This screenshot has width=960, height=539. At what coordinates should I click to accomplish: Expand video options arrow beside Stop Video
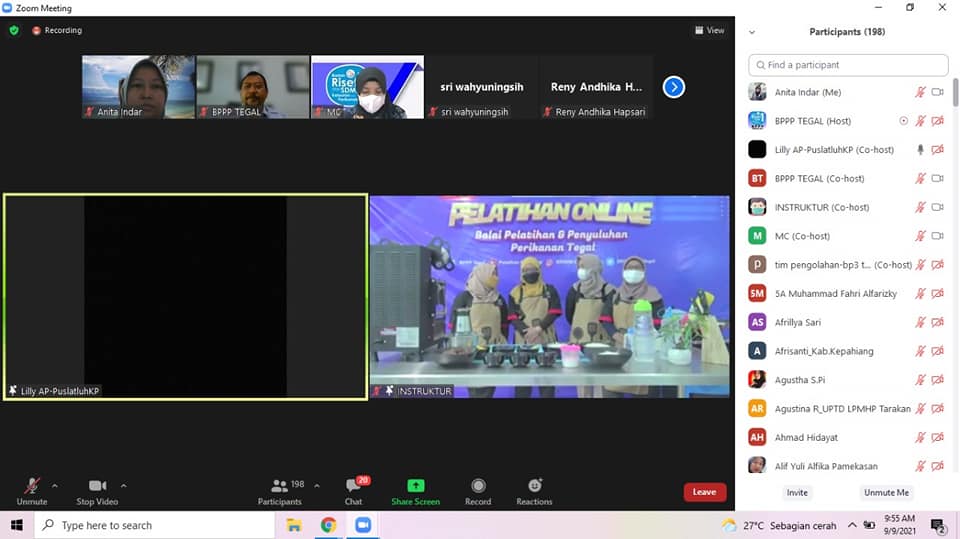coord(124,486)
